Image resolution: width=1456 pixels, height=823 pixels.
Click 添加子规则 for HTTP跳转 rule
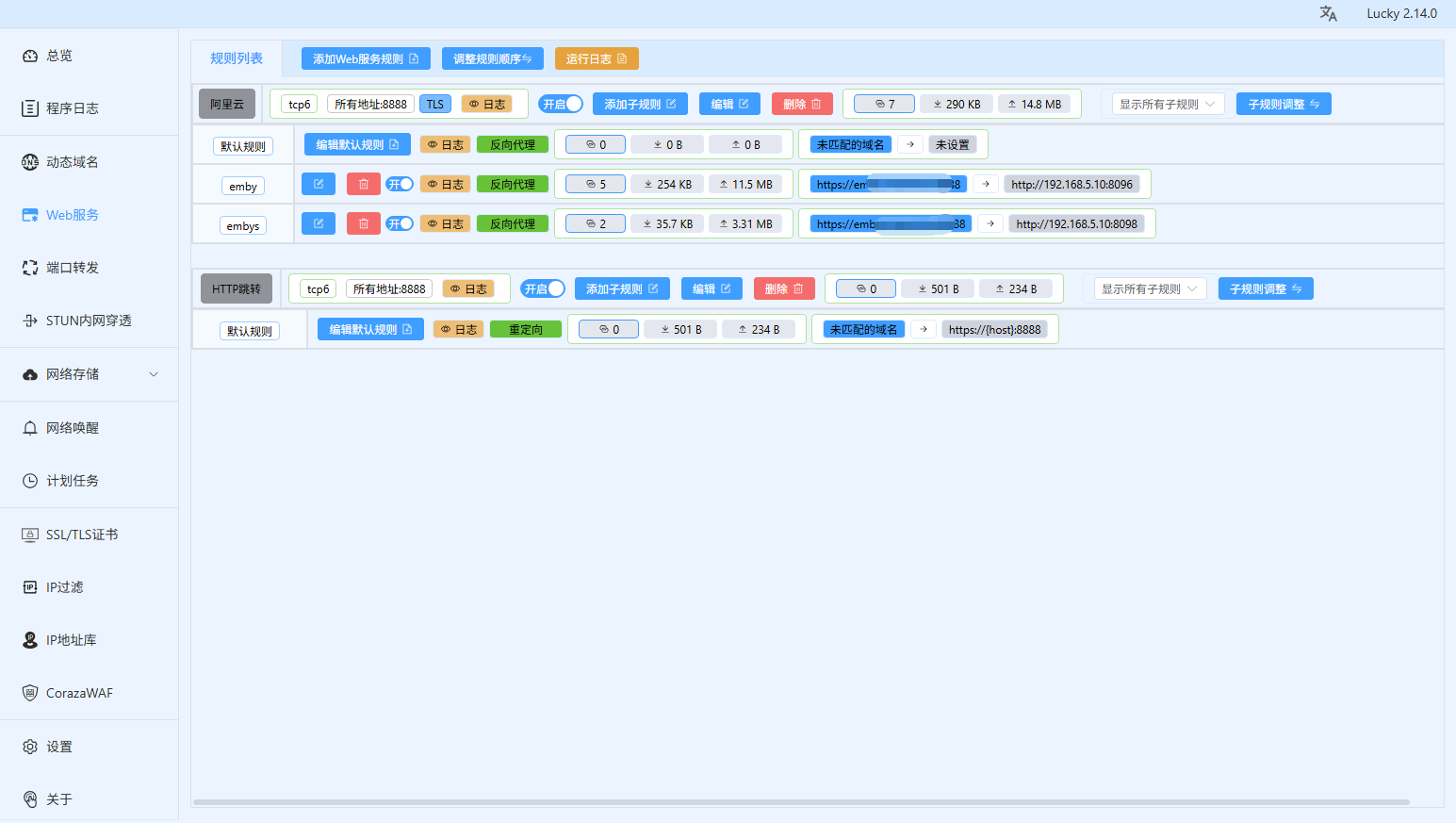click(622, 288)
